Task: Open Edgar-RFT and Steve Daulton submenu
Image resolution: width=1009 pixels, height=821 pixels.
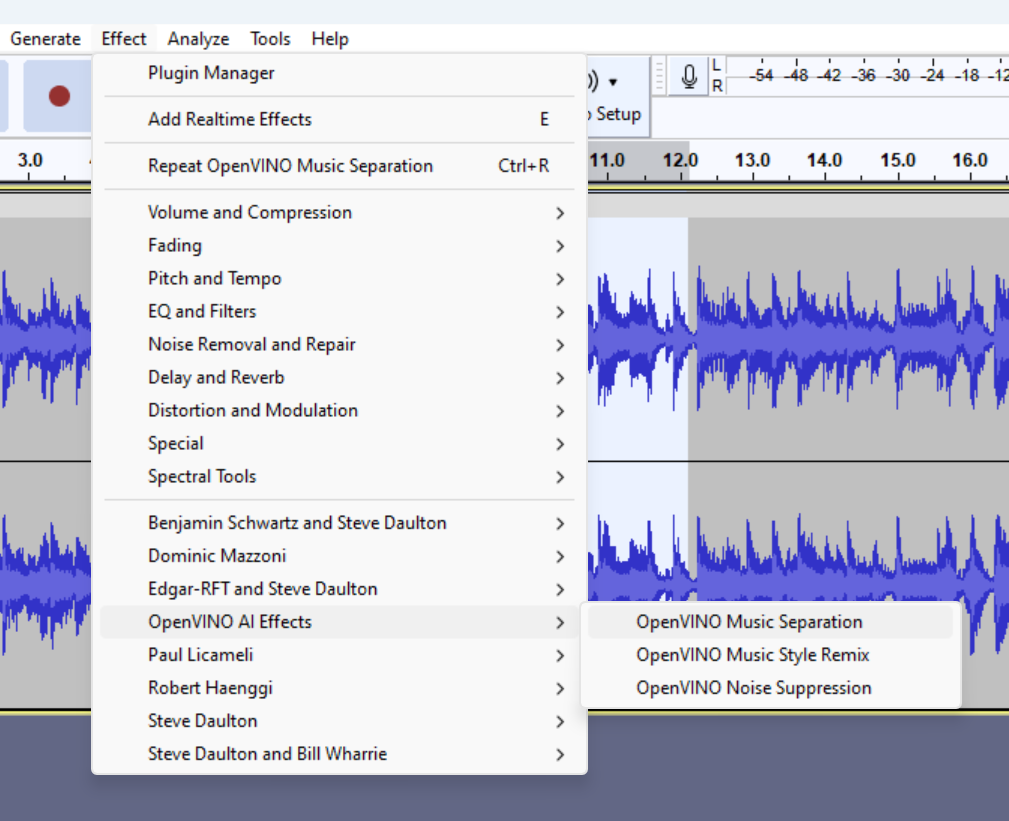Action: (x=339, y=589)
